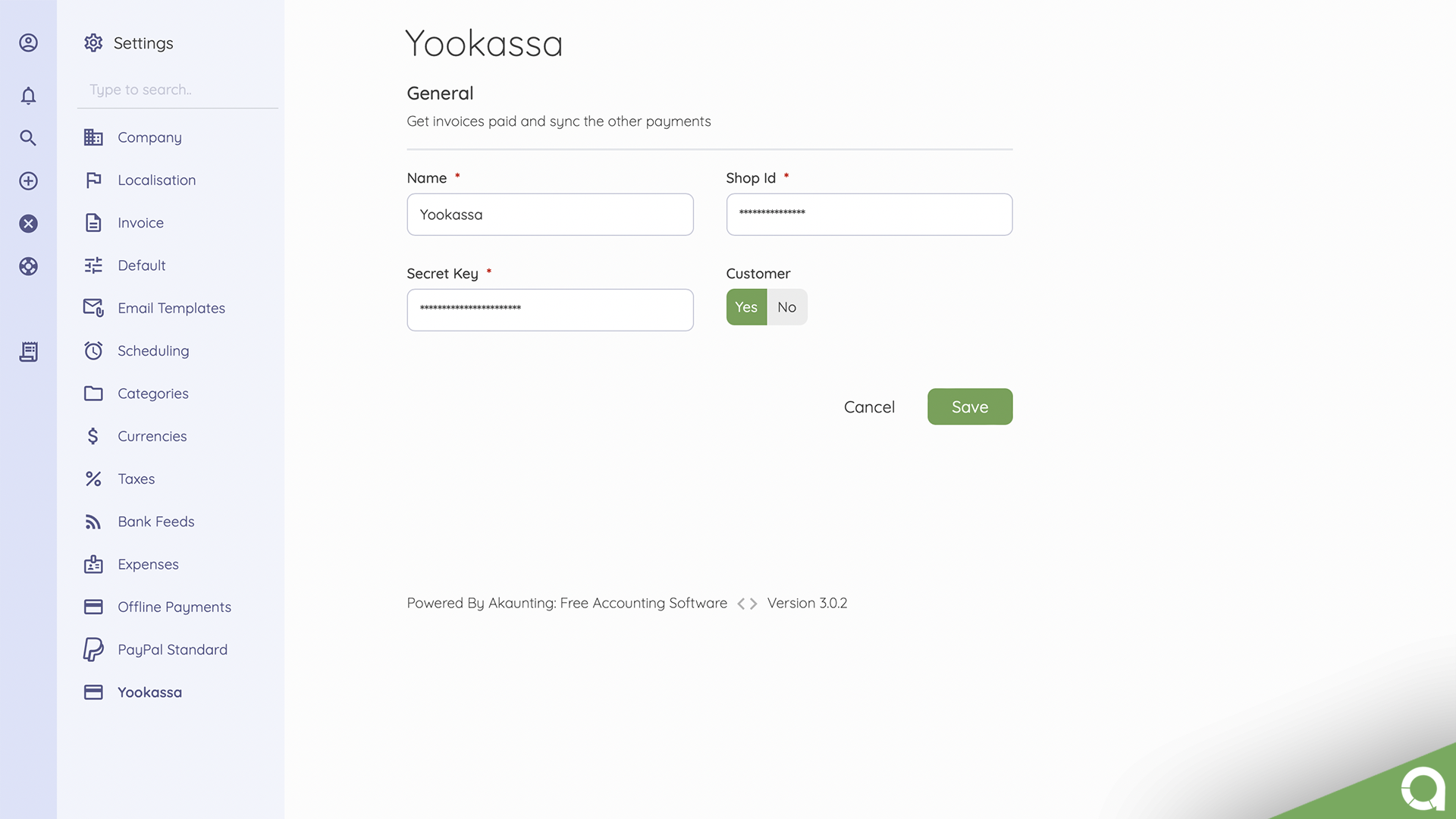Save the Yookassa configuration
Screen dimensions: 1456x819
(x=970, y=406)
